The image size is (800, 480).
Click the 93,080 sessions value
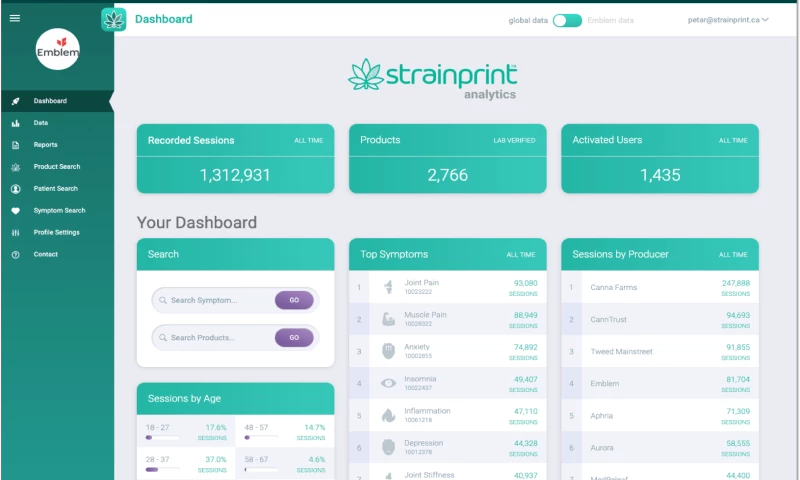(x=526, y=283)
